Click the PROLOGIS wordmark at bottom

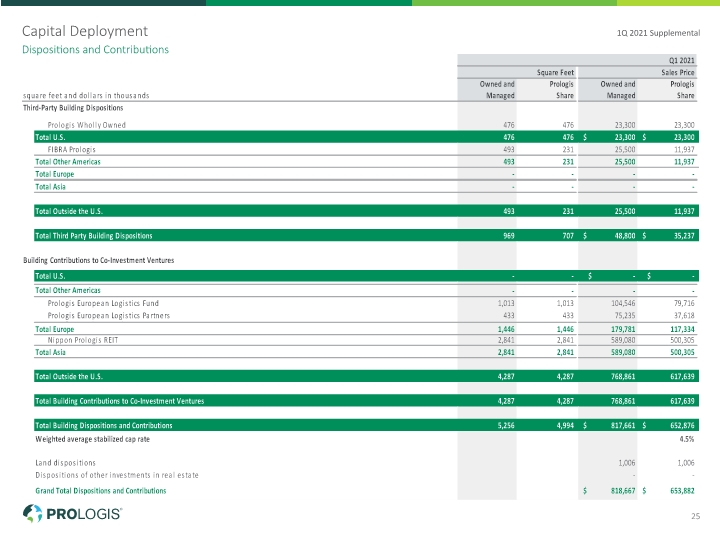84,514
